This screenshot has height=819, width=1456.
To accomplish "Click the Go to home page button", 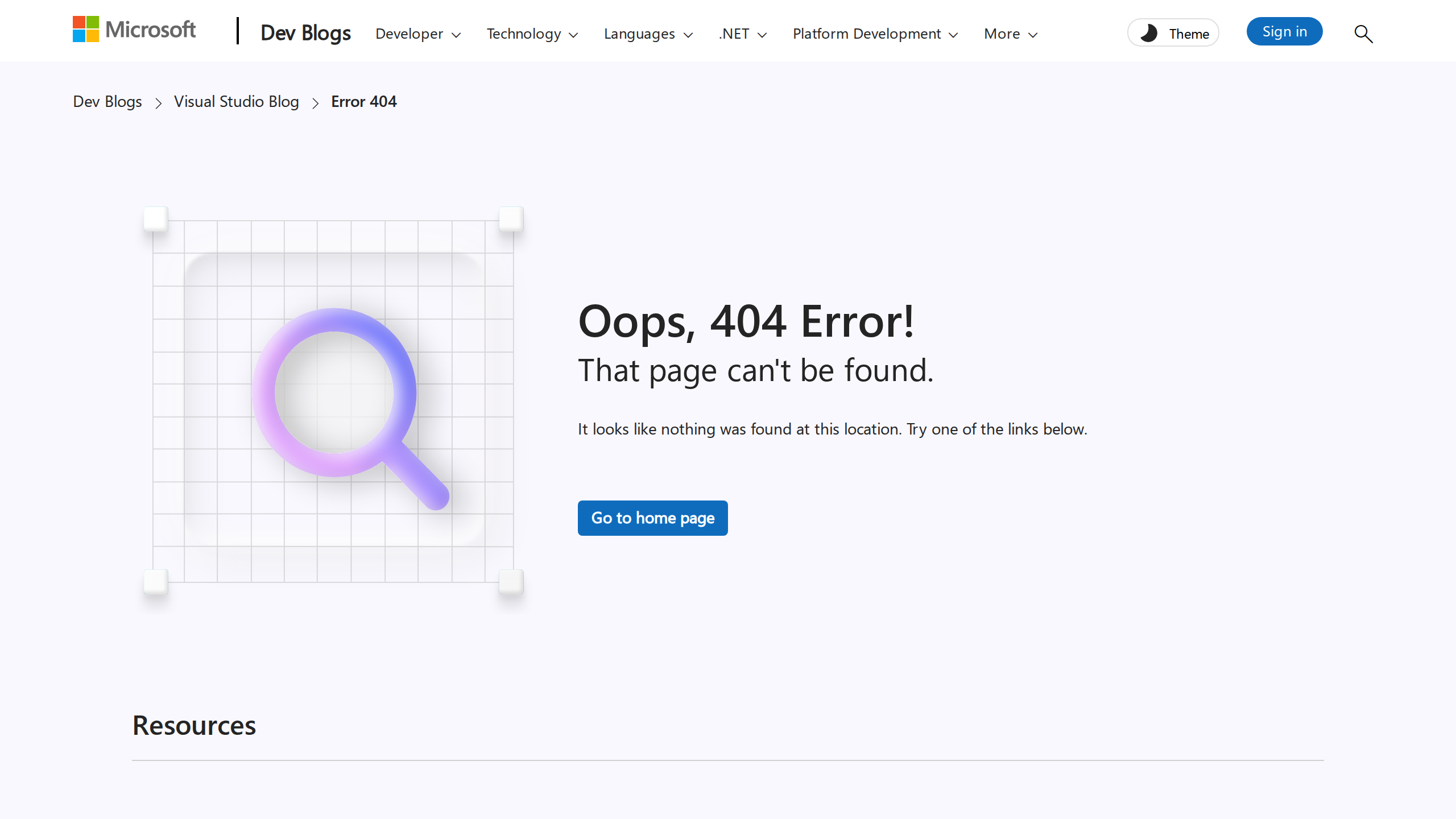I will 652,518.
